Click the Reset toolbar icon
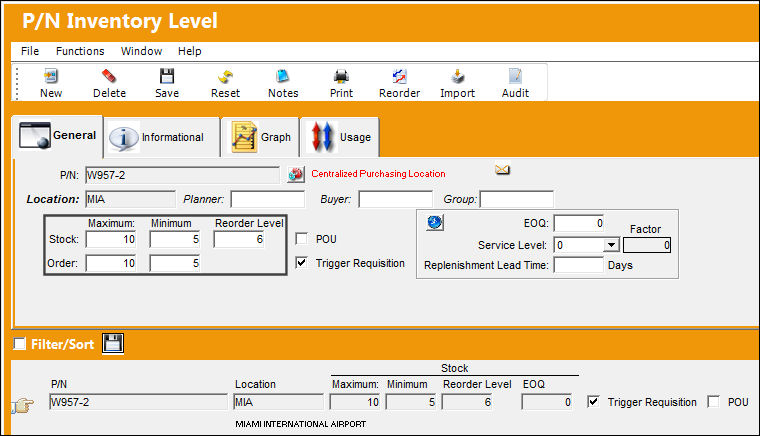The height and width of the screenshot is (436, 760). (225, 76)
